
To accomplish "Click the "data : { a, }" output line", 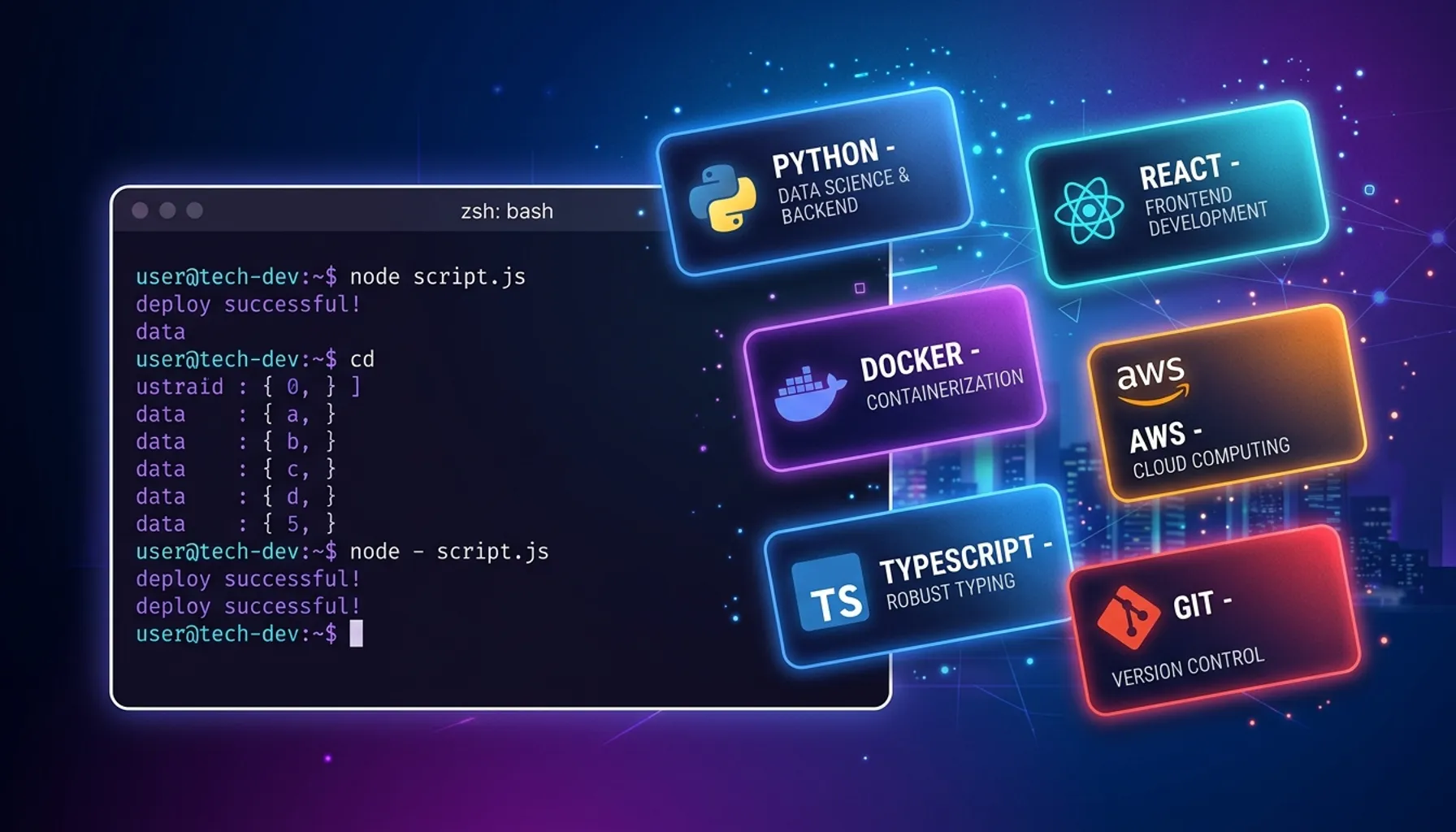I will (236, 414).
